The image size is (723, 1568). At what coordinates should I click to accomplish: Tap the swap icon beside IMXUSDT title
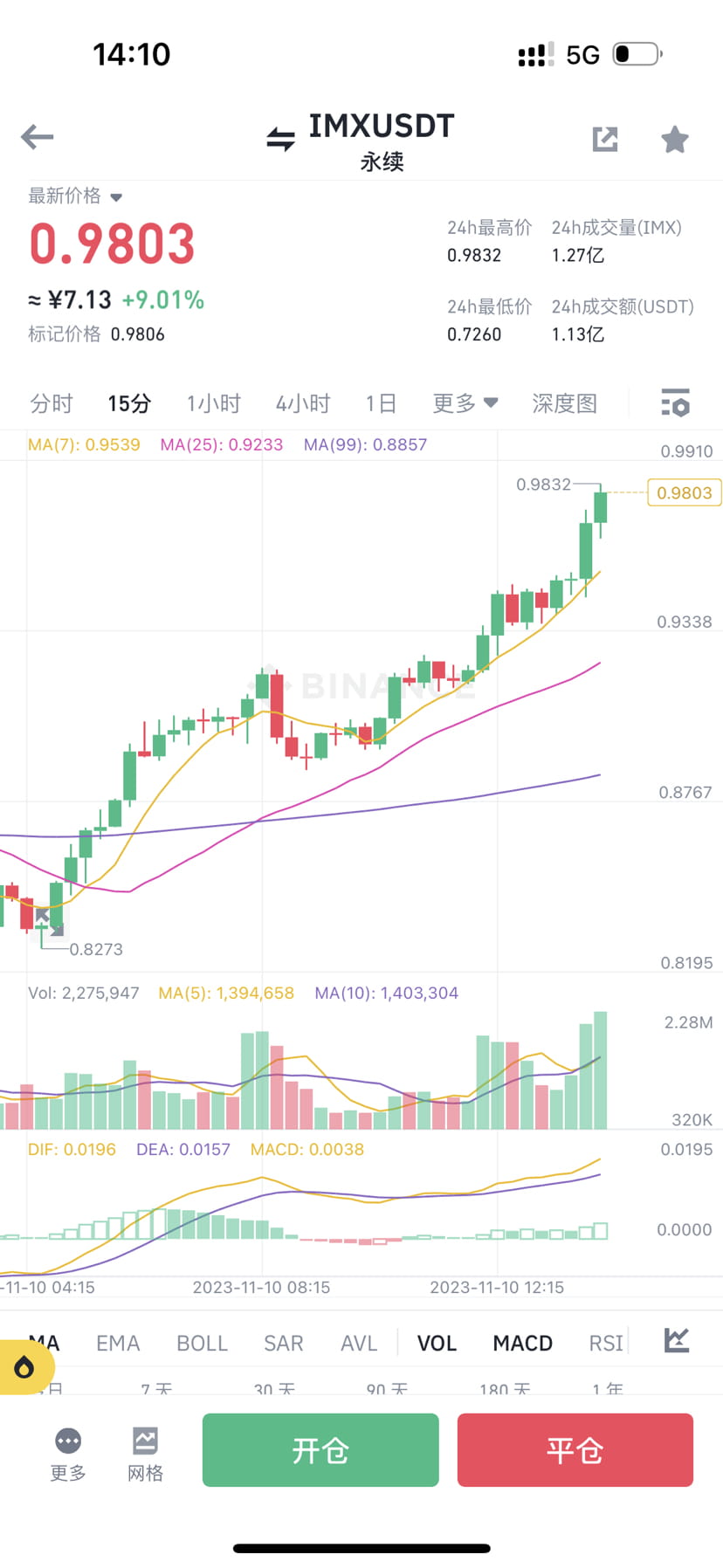pos(279,137)
